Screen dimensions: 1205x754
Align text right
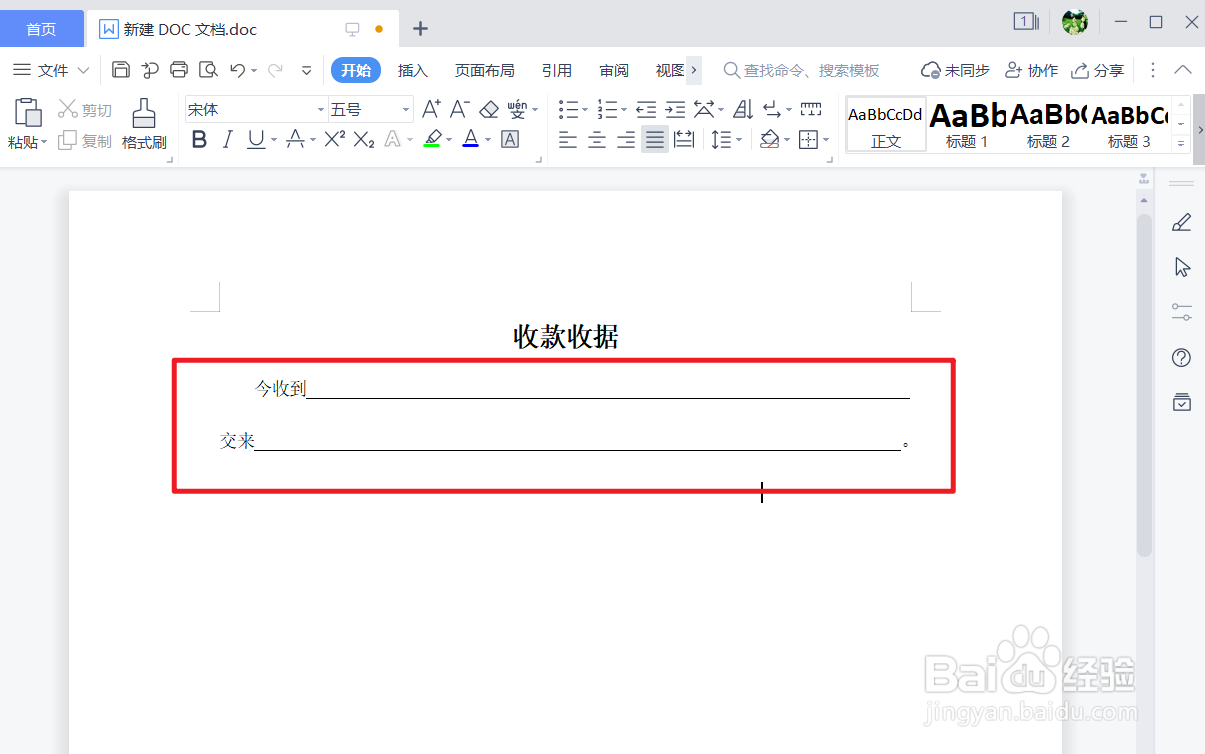click(x=626, y=139)
